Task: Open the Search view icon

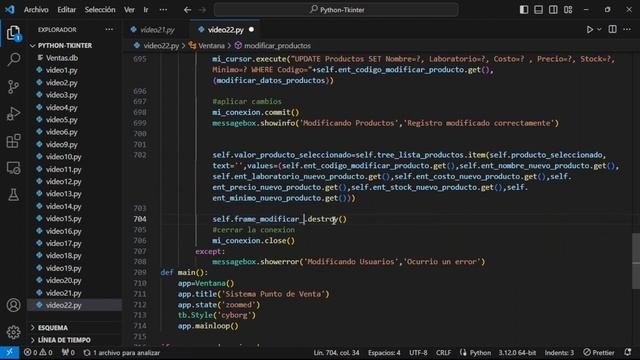Action: tap(13, 60)
